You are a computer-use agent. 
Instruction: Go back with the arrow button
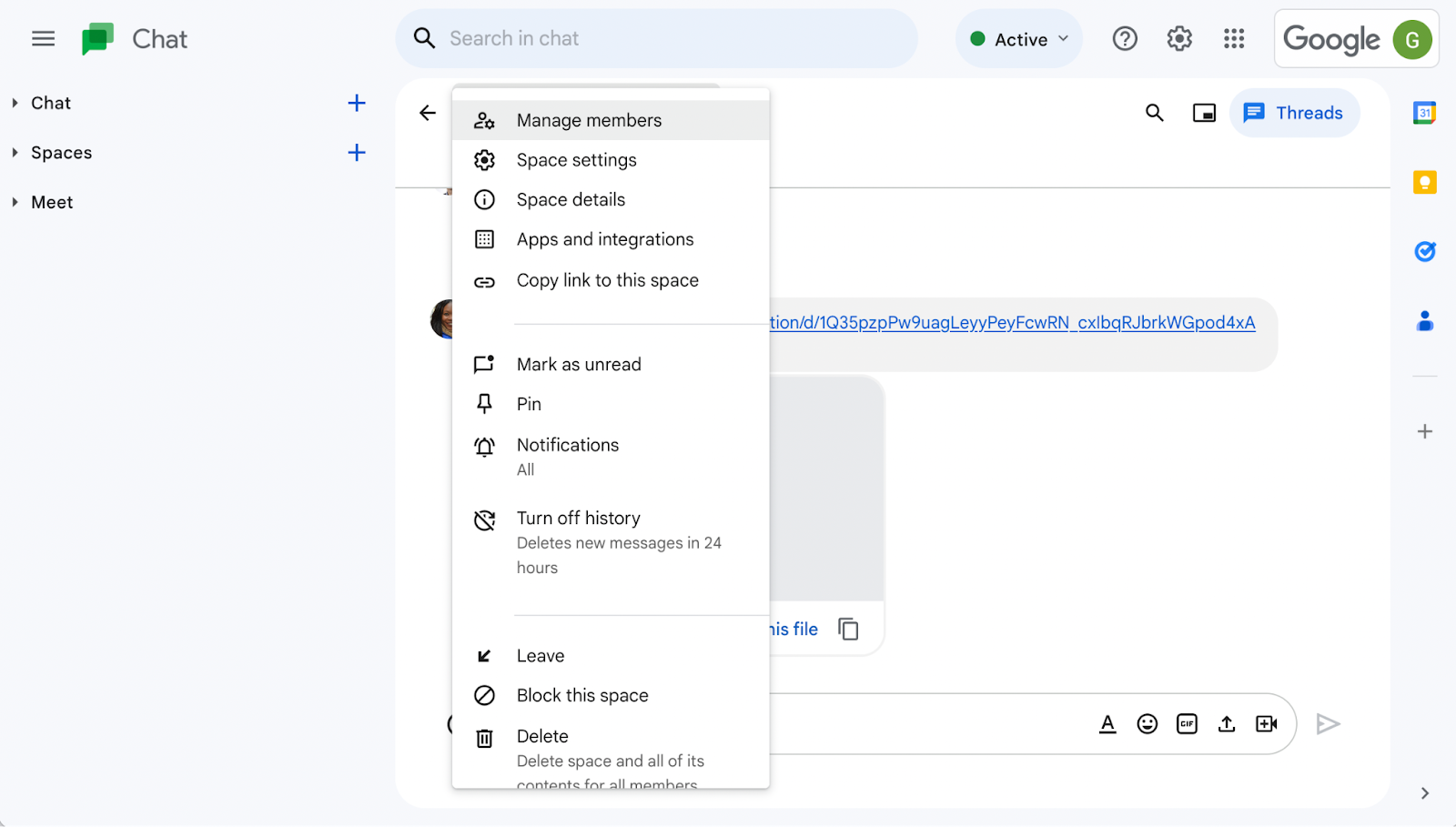(428, 113)
